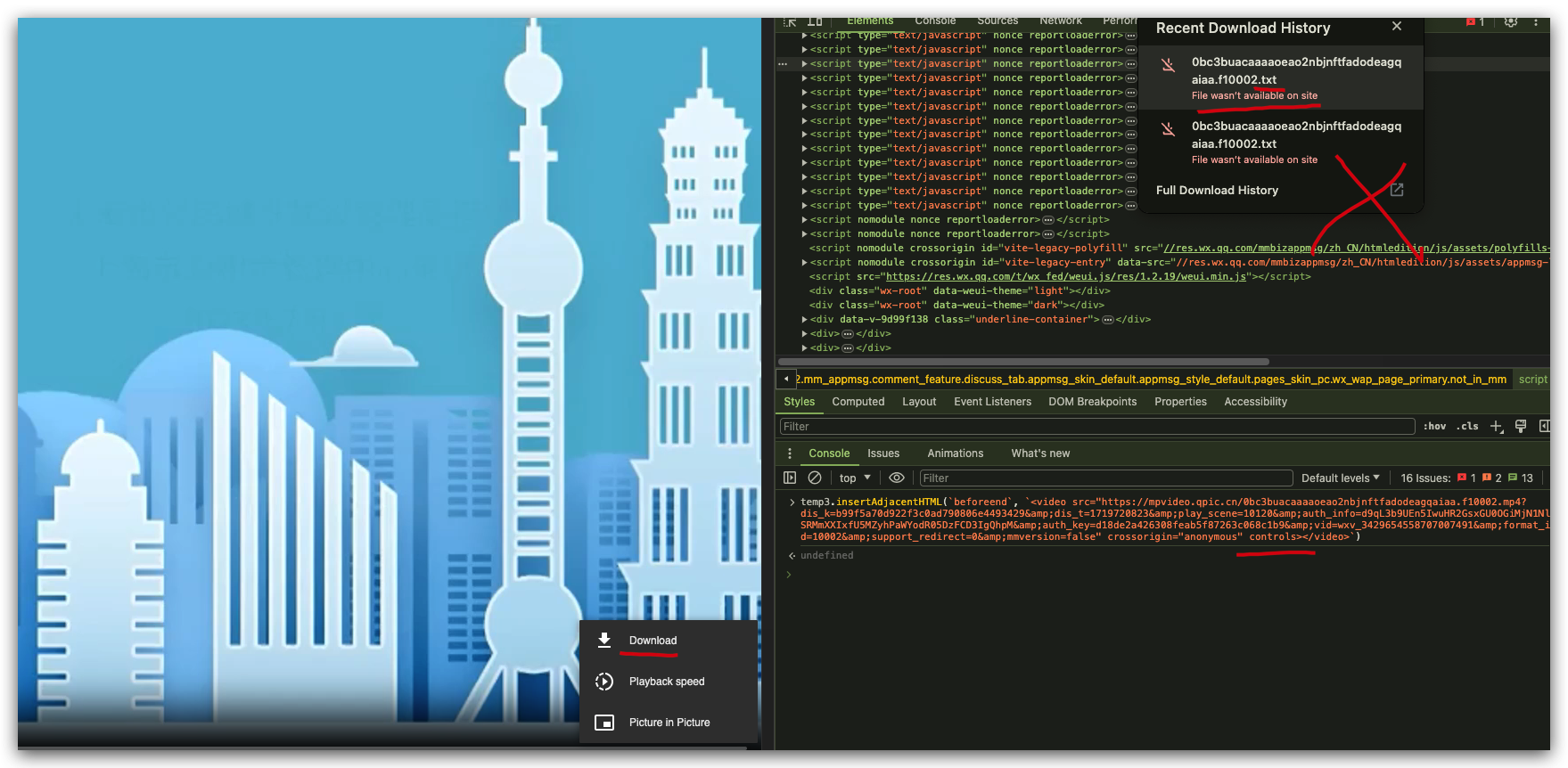Choose Picture in Picture menu entry

tap(669, 723)
